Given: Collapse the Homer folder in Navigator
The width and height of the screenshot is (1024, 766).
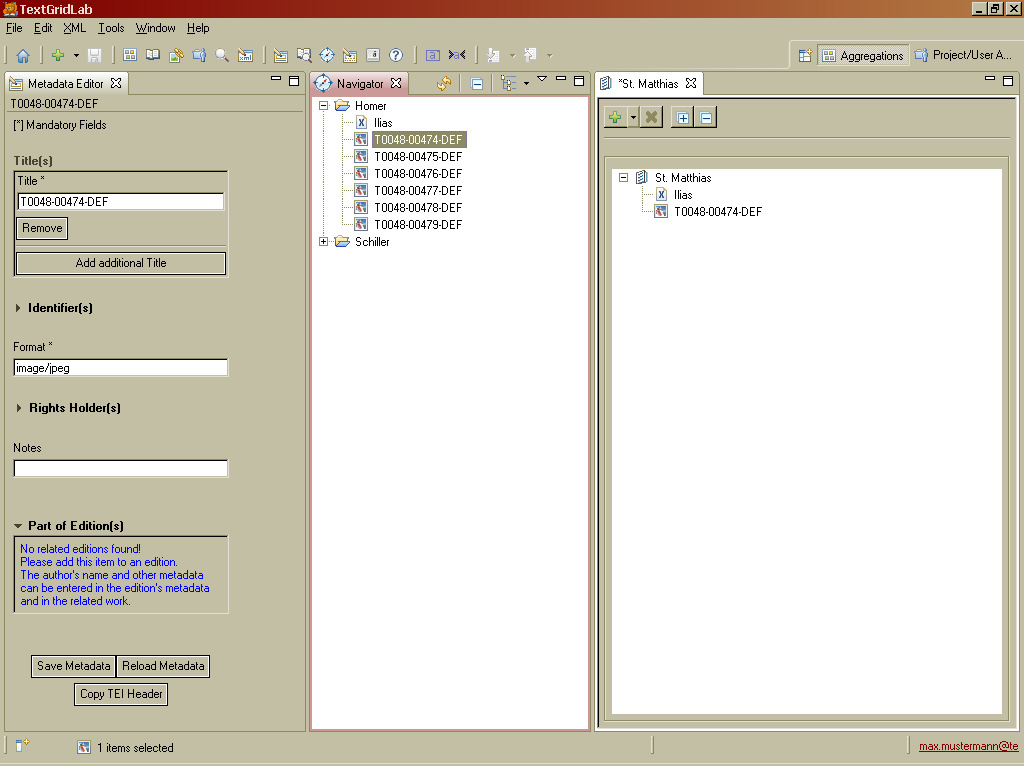Looking at the screenshot, I should coord(324,106).
